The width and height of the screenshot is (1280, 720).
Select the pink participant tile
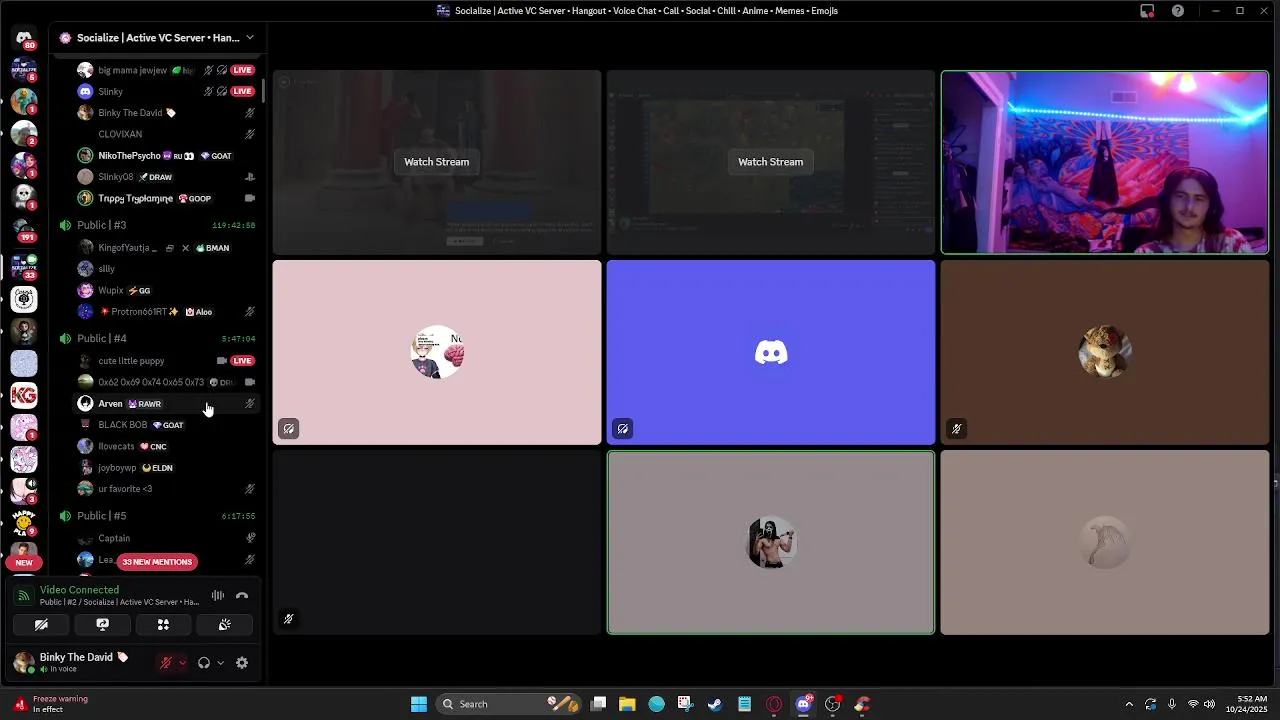437,352
